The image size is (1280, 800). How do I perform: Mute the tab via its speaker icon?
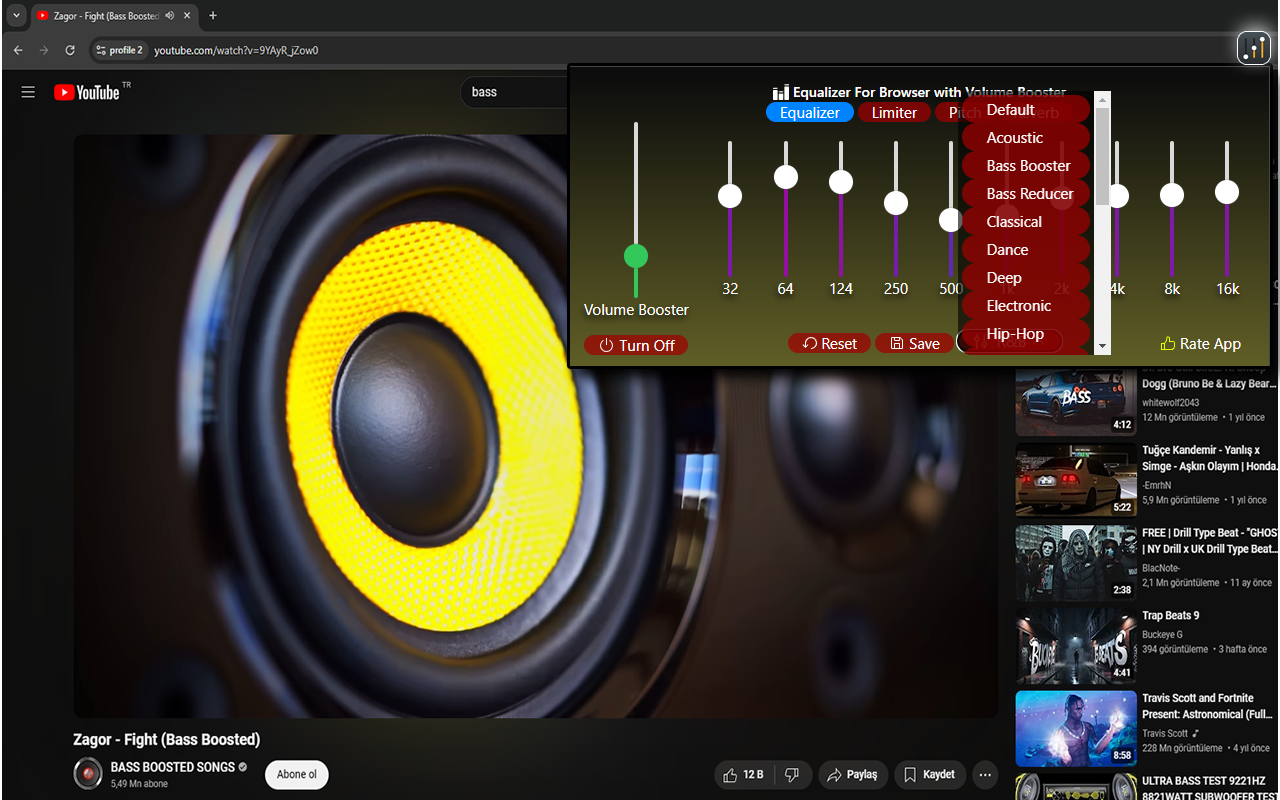170,15
